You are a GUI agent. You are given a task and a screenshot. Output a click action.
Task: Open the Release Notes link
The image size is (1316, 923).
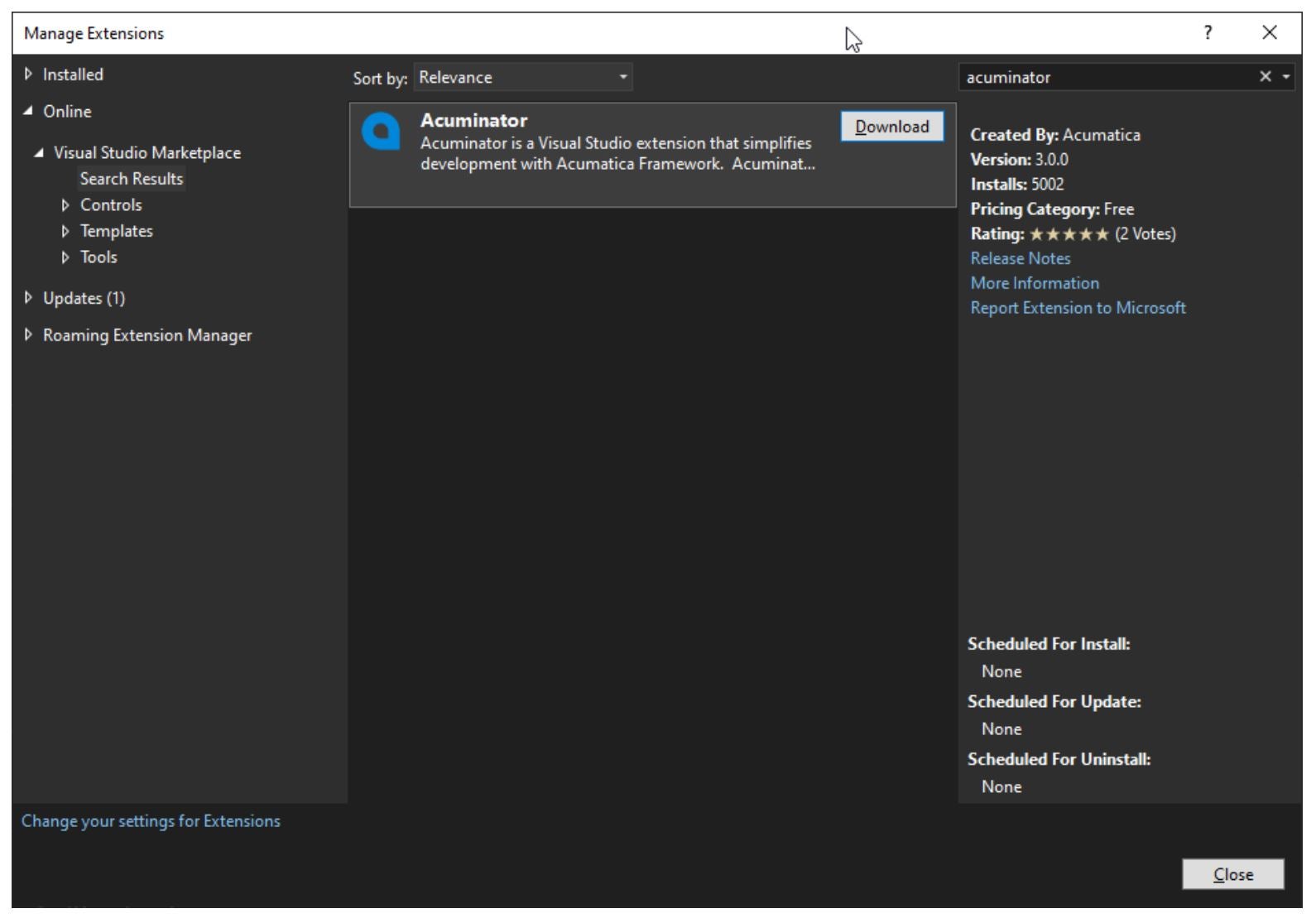coord(1021,258)
